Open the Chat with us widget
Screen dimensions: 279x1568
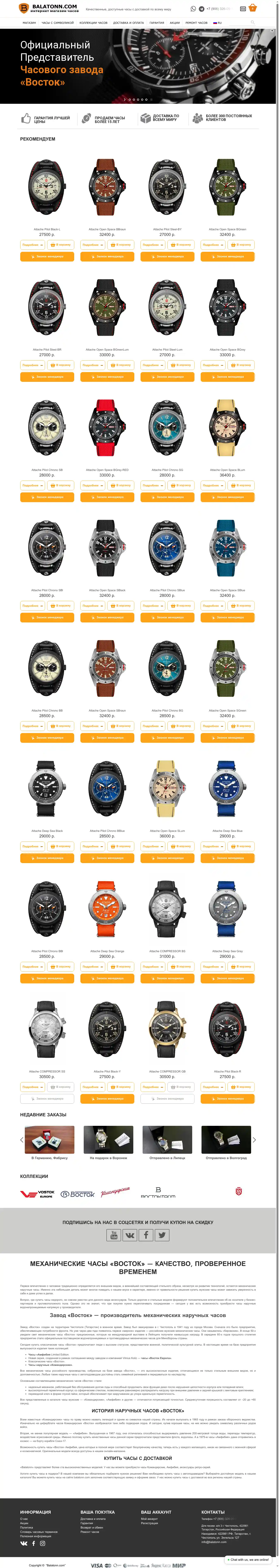point(248,1560)
